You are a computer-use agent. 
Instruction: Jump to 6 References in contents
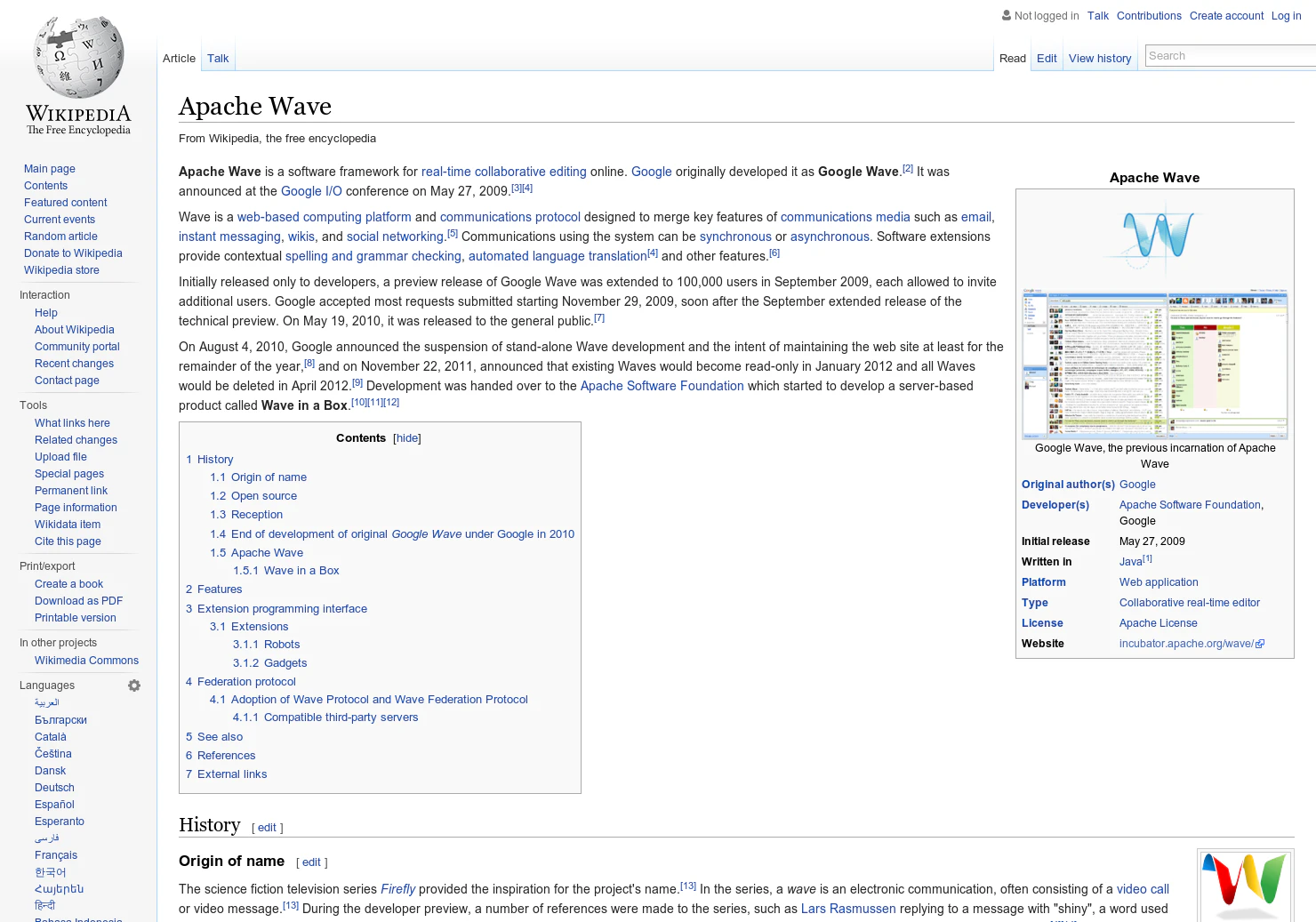[221, 756]
